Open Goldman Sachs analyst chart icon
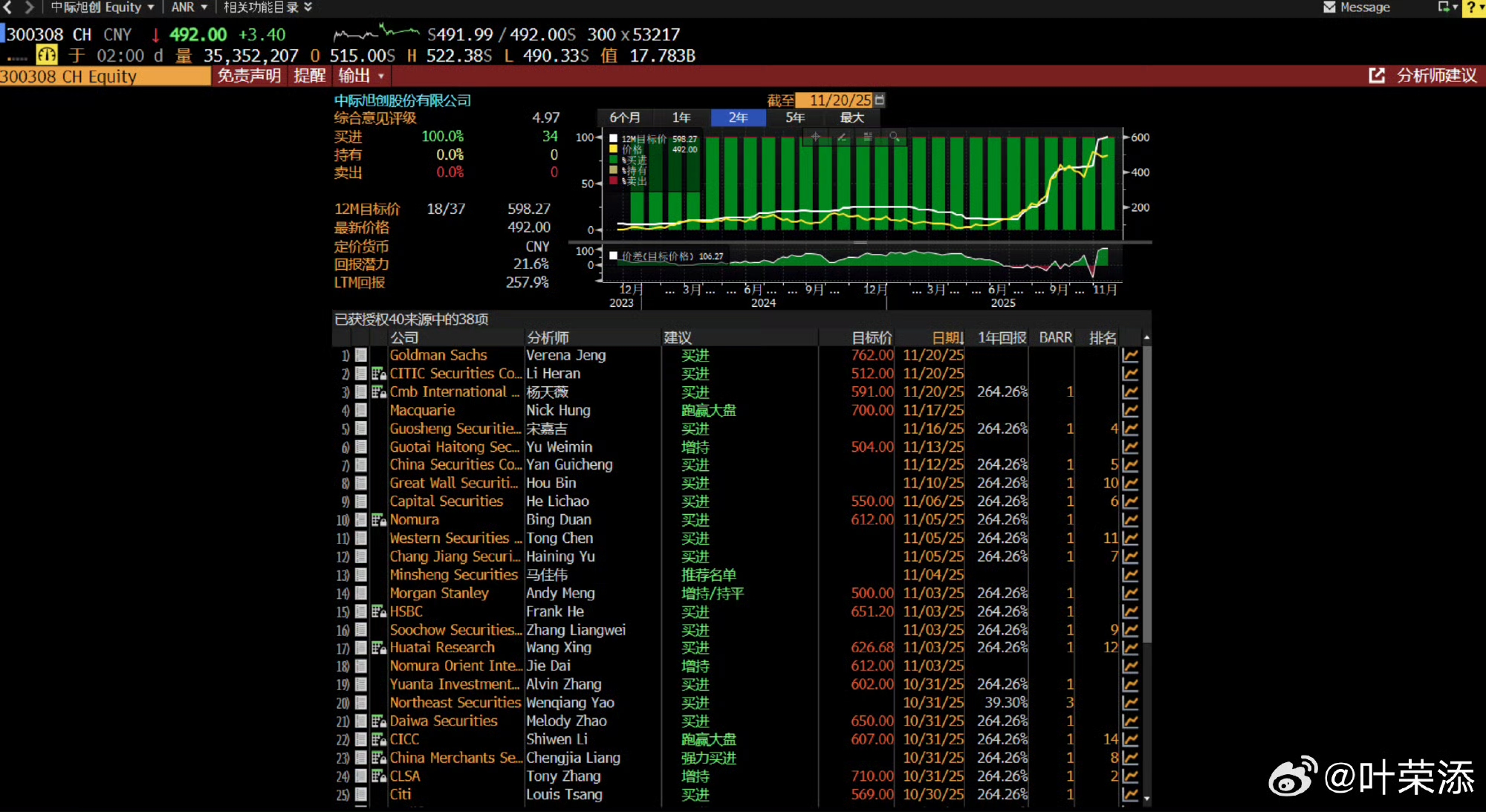1486x812 pixels. (1130, 355)
